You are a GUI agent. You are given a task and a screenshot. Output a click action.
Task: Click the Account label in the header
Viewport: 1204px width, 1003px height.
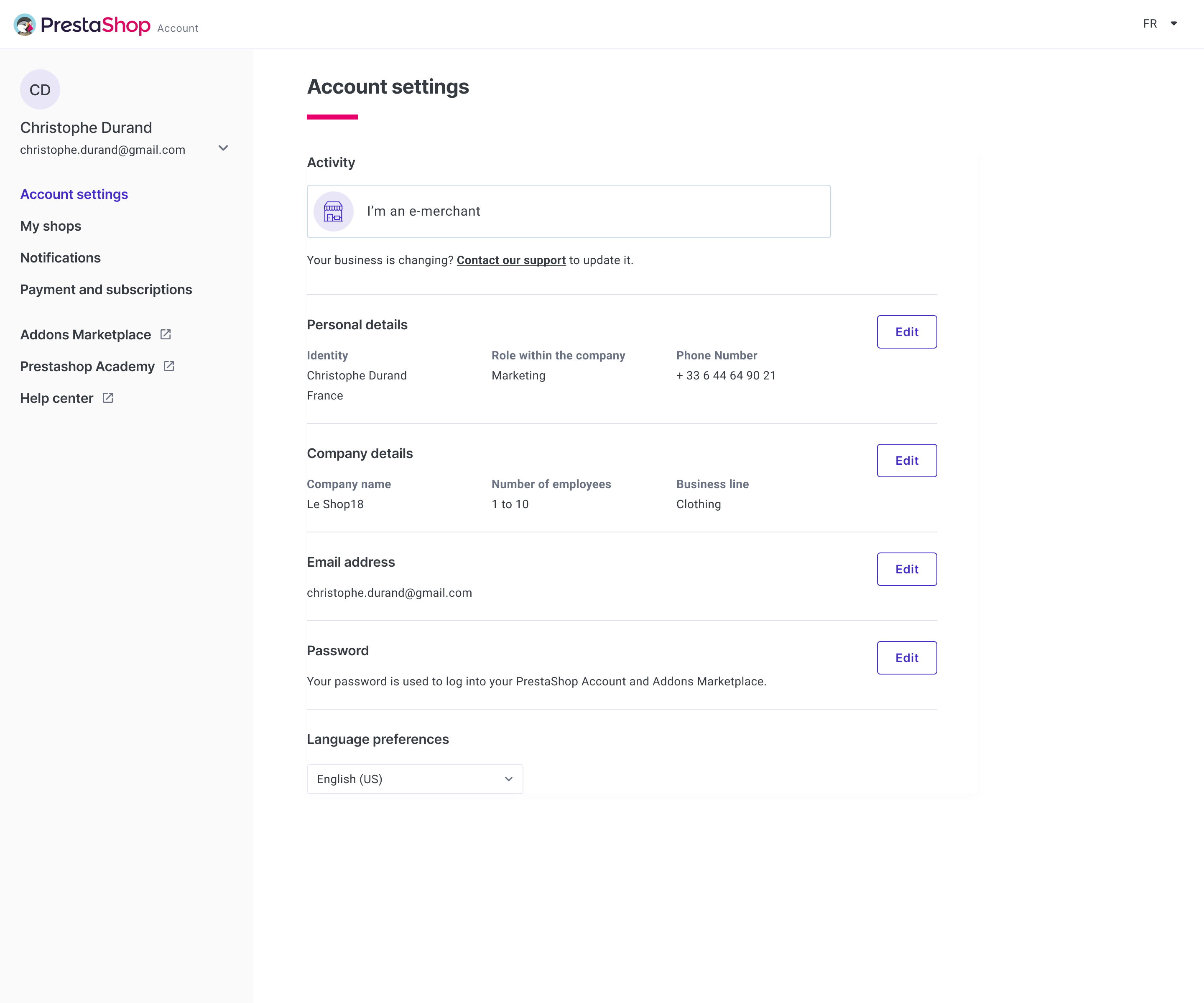(x=178, y=28)
